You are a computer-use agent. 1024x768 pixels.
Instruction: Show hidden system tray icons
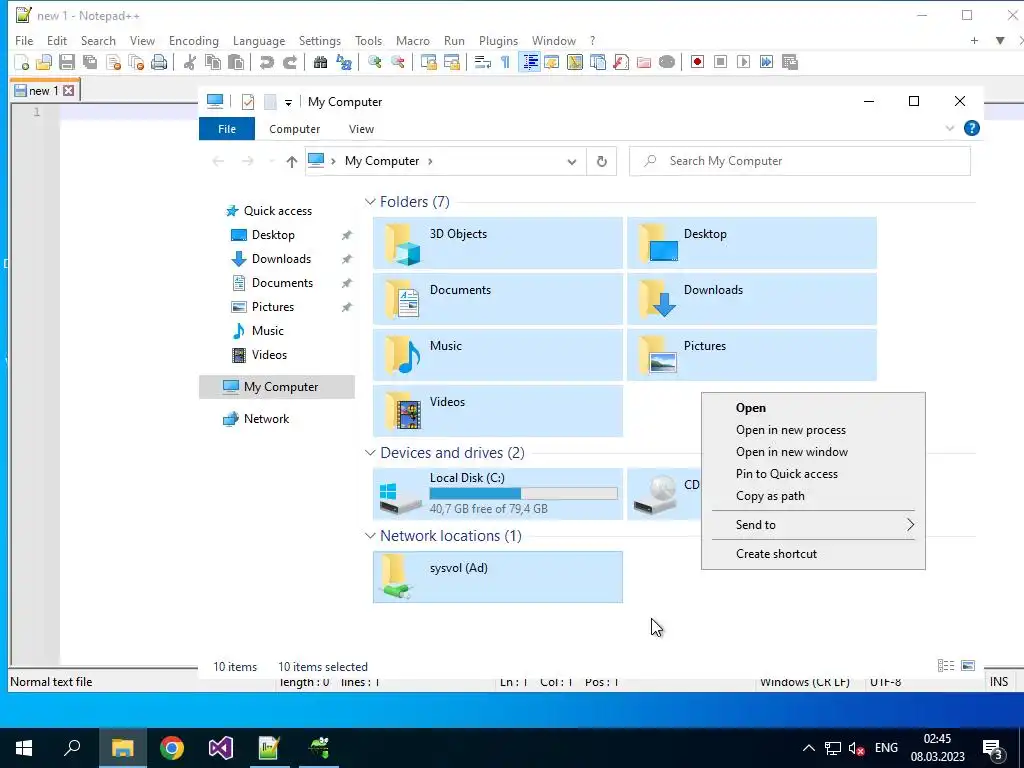click(808, 748)
